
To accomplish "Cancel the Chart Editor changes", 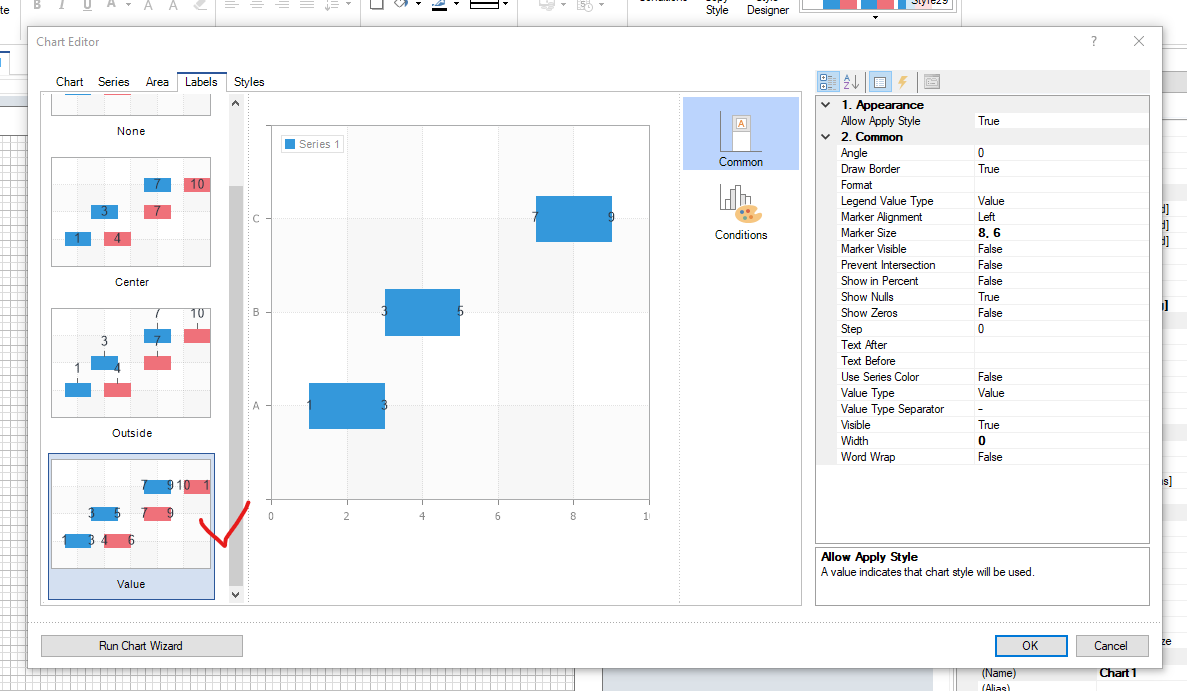I will [x=1111, y=646].
